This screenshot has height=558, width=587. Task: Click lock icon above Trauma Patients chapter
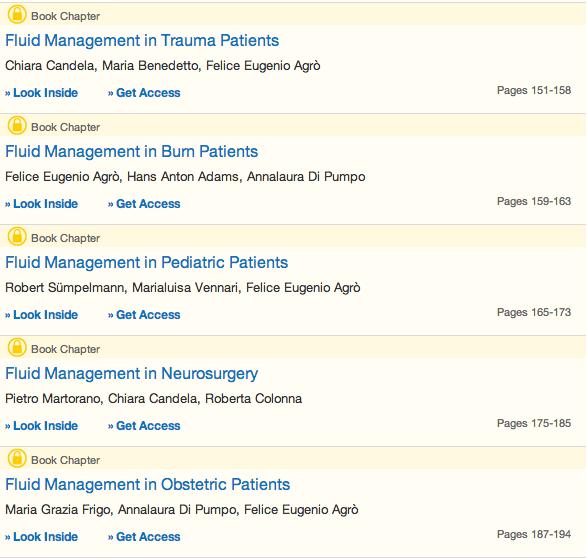click(17, 15)
